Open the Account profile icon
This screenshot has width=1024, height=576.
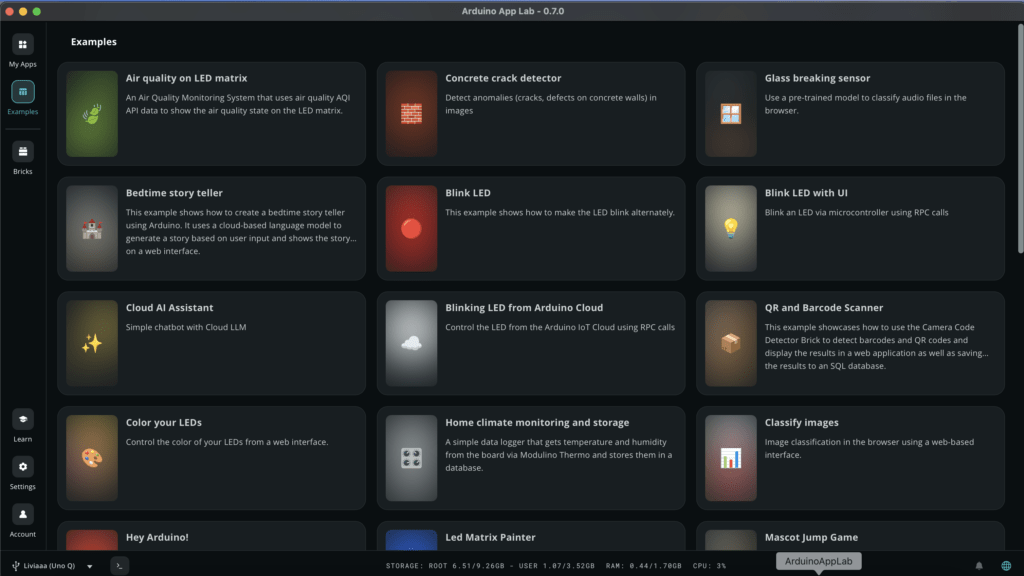point(22,515)
